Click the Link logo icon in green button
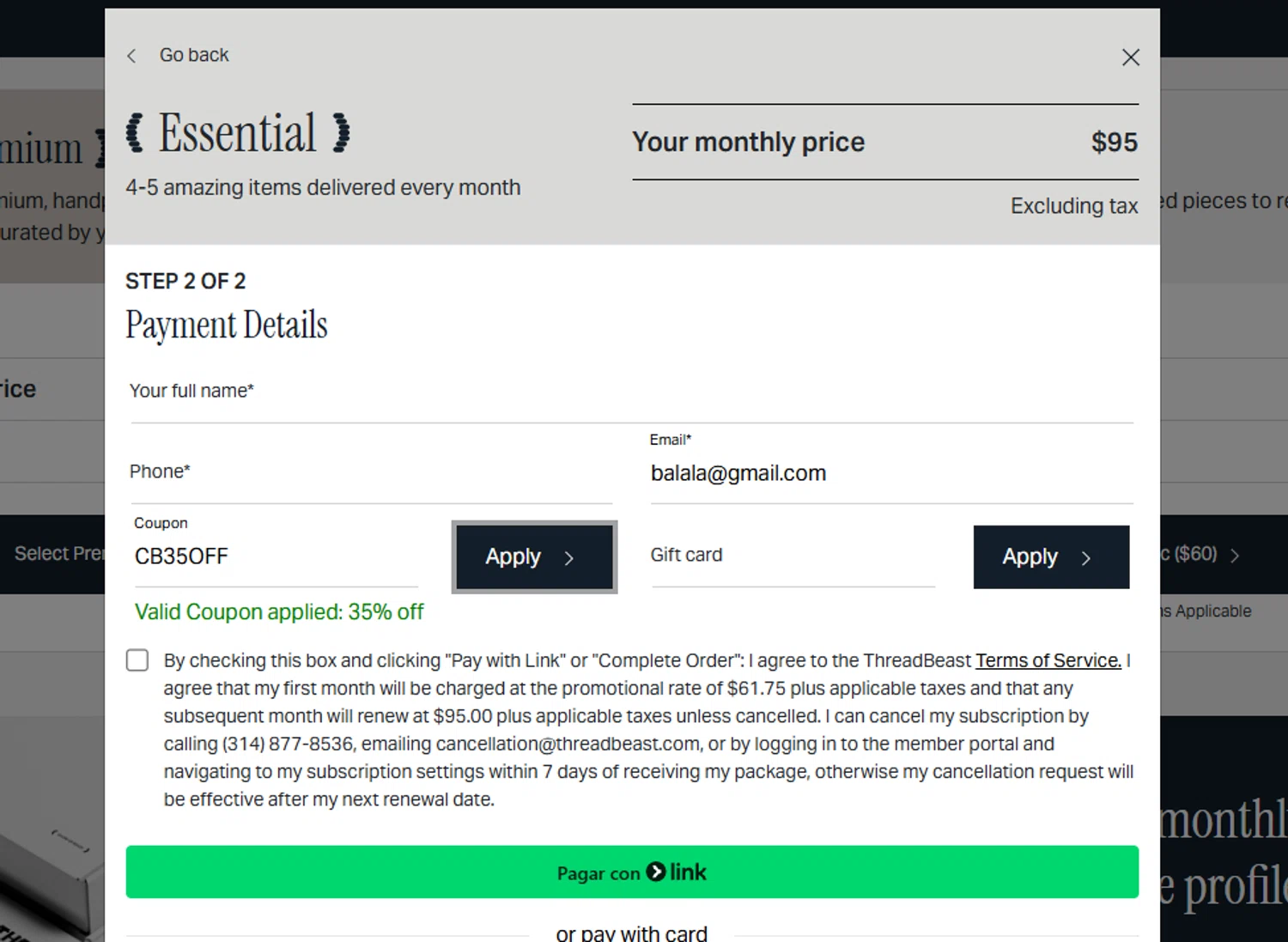 click(657, 872)
